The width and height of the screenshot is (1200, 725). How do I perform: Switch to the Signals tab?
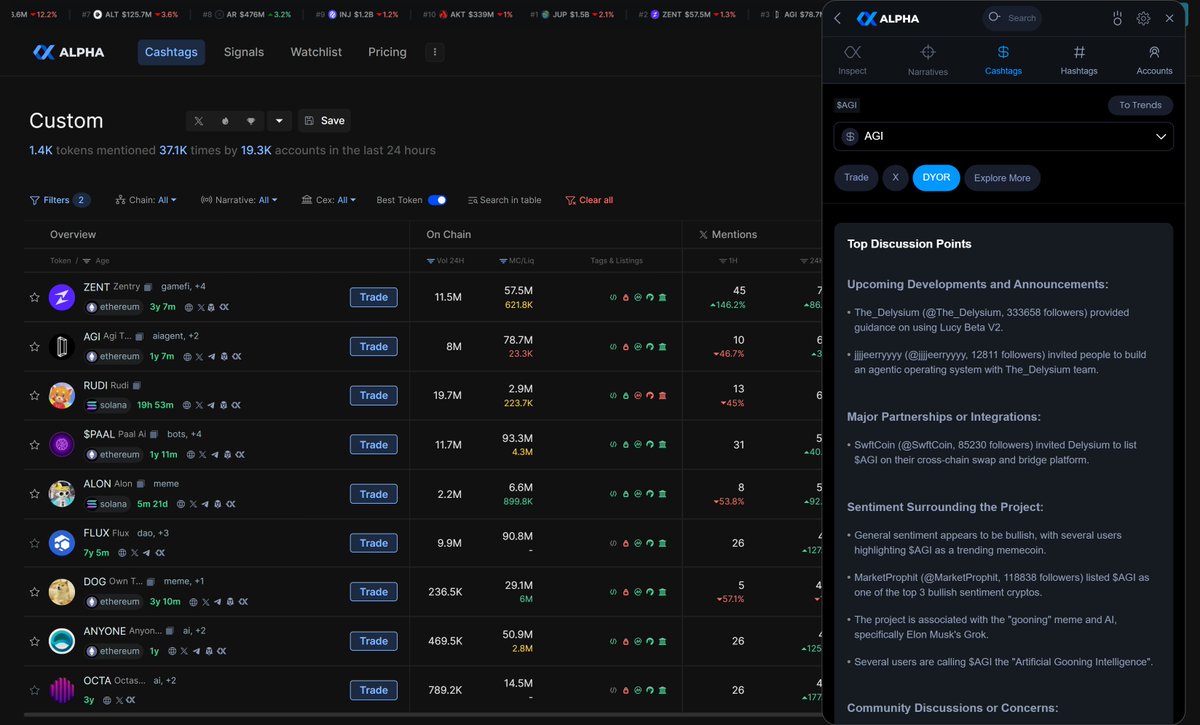244,52
